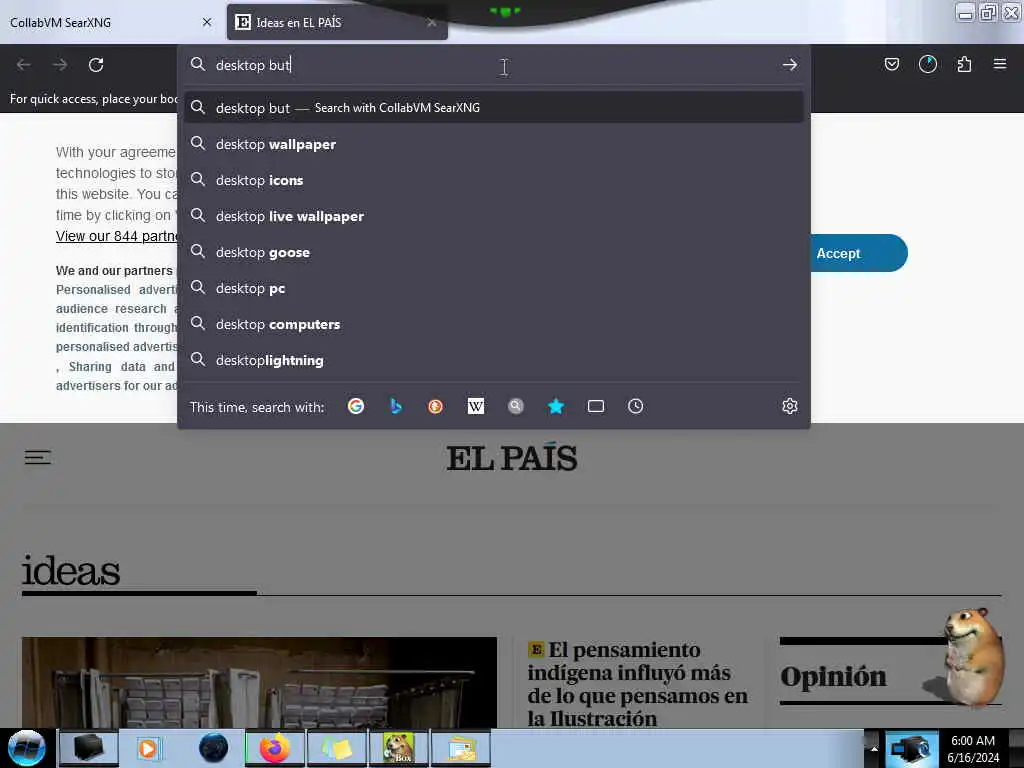The image size is (1024, 768).
Task: Reload the current page
Action: pos(96,65)
